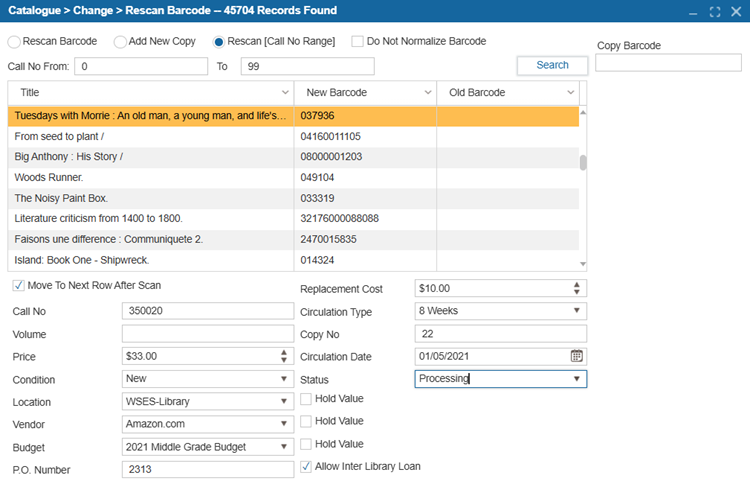The width and height of the screenshot is (750, 484).
Task: Click barcode cell 037936
Action: pos(365,116)
